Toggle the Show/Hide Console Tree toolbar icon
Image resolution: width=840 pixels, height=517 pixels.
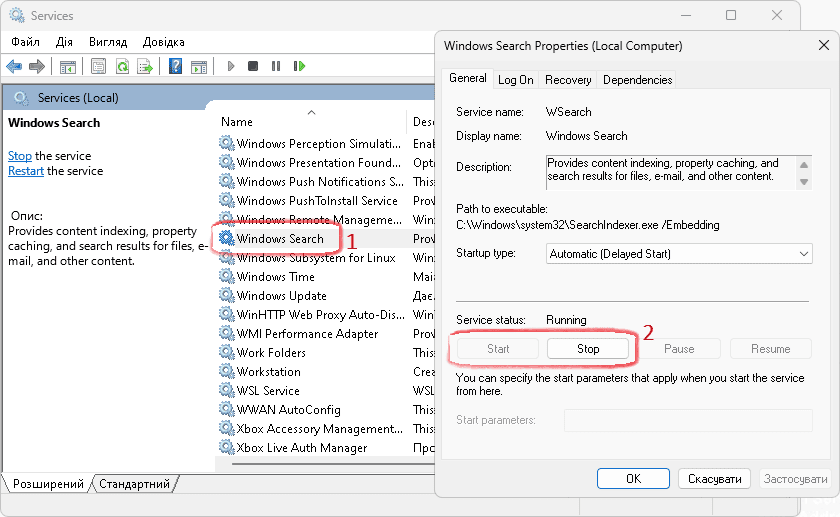point(68,66)
